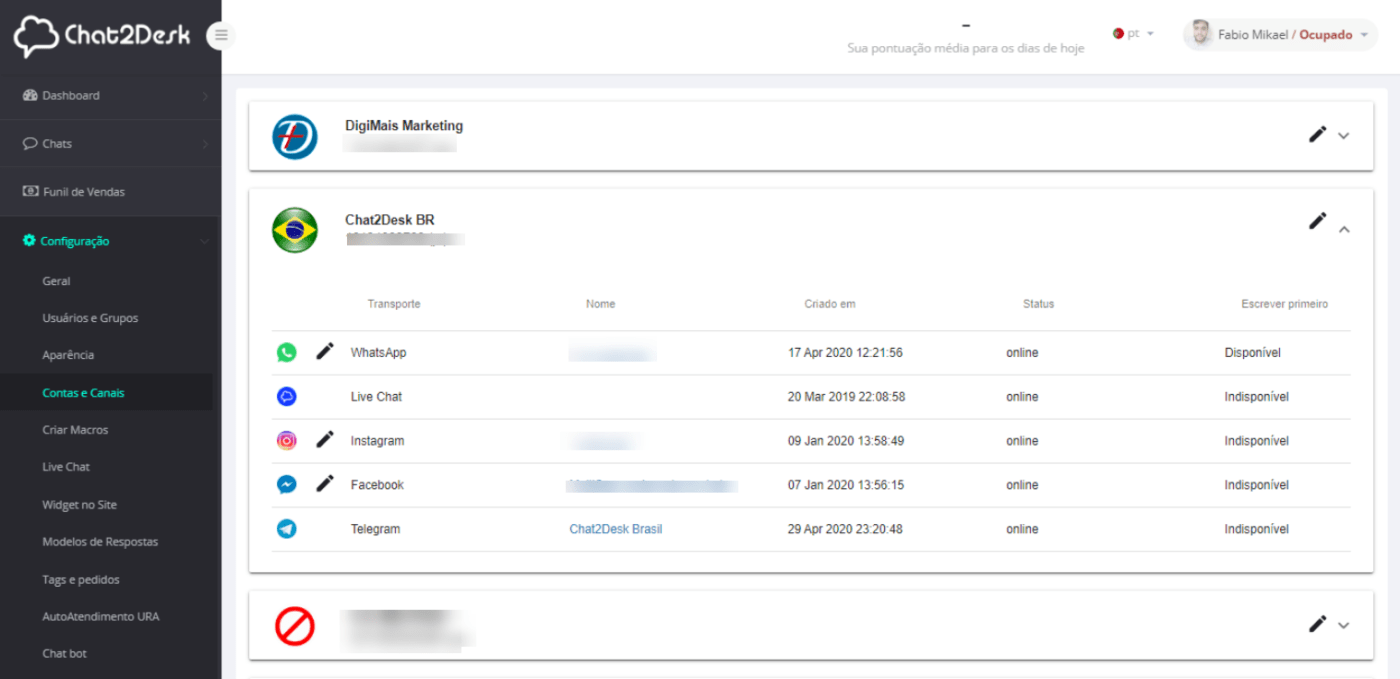
Task: Click the blurred Facebook channel name
Action: (652, 485)
